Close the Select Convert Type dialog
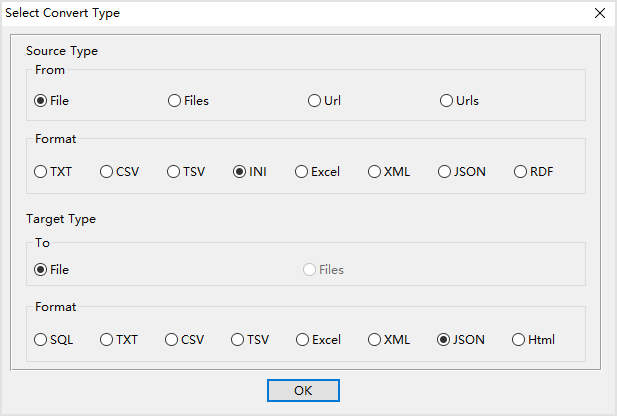 [x=599, y=13]
